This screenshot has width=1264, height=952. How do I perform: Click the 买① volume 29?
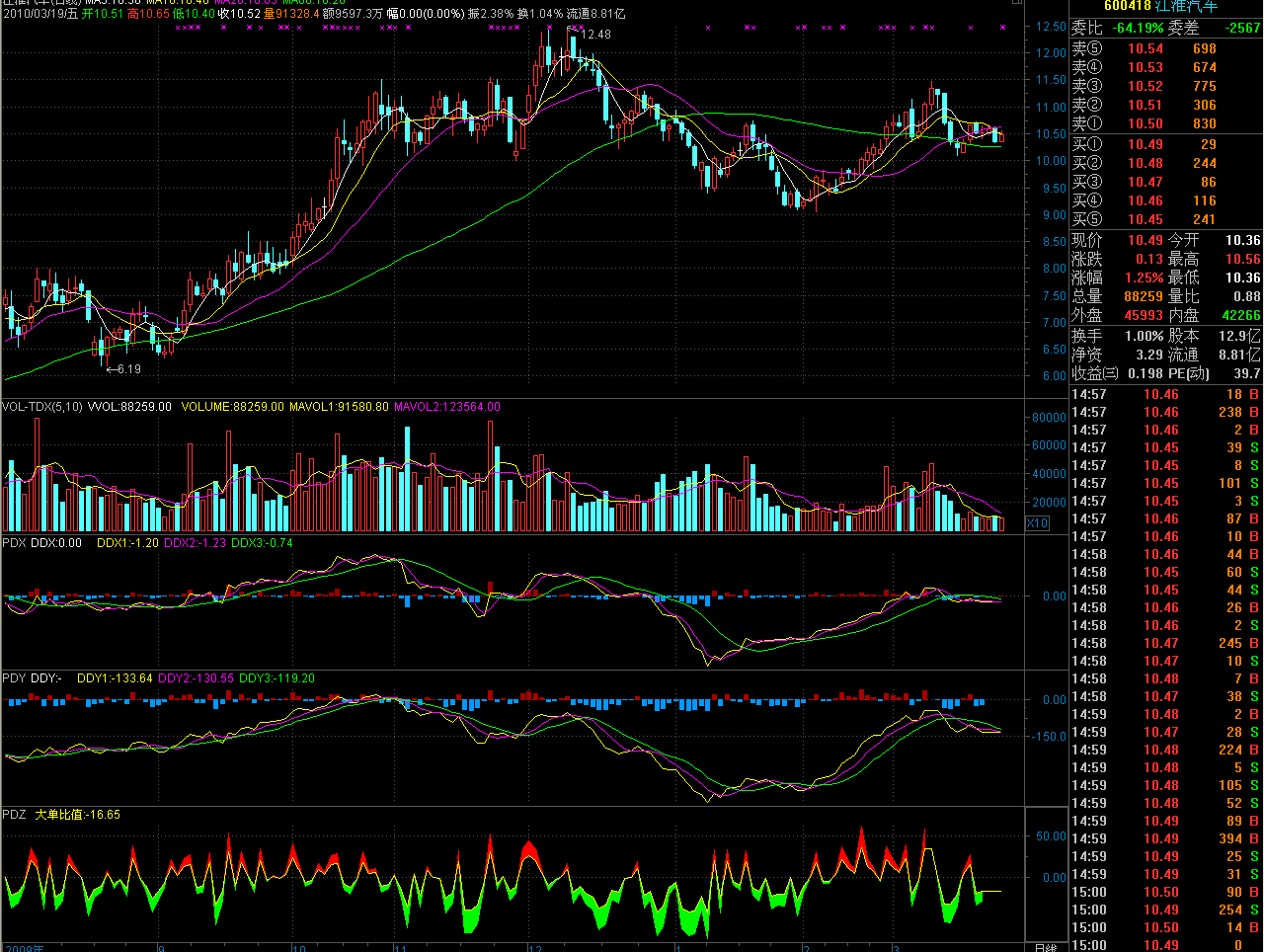point(1209,144)
